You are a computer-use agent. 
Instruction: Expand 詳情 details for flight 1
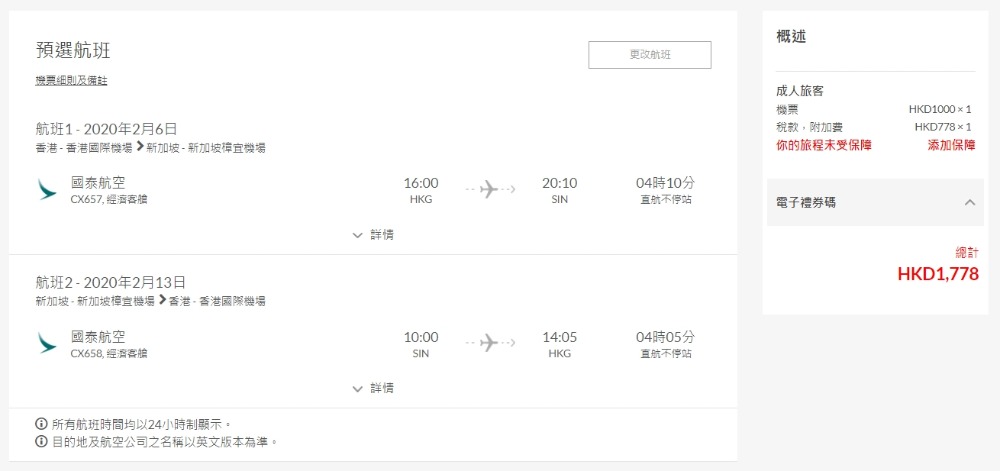[x=373, y=235]
